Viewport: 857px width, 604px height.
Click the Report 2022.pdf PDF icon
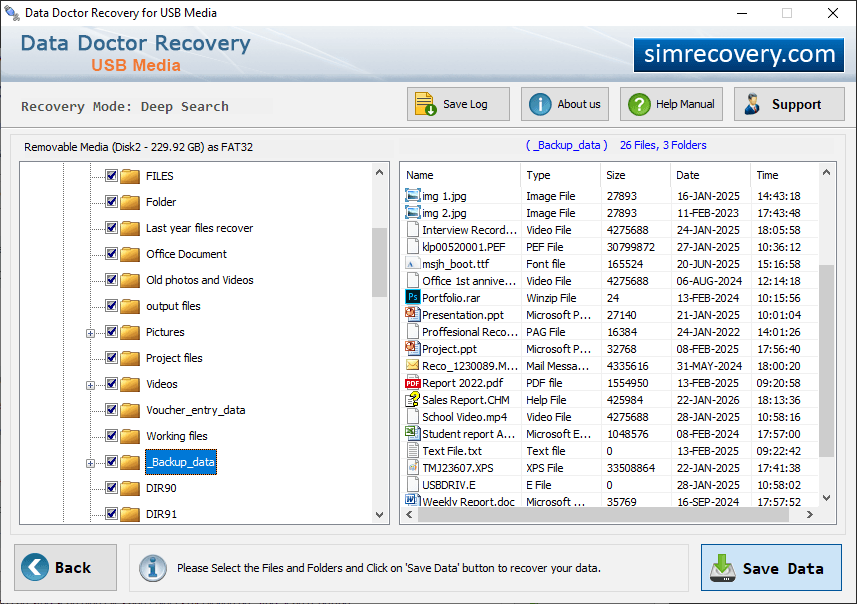[x=413, y=383]
